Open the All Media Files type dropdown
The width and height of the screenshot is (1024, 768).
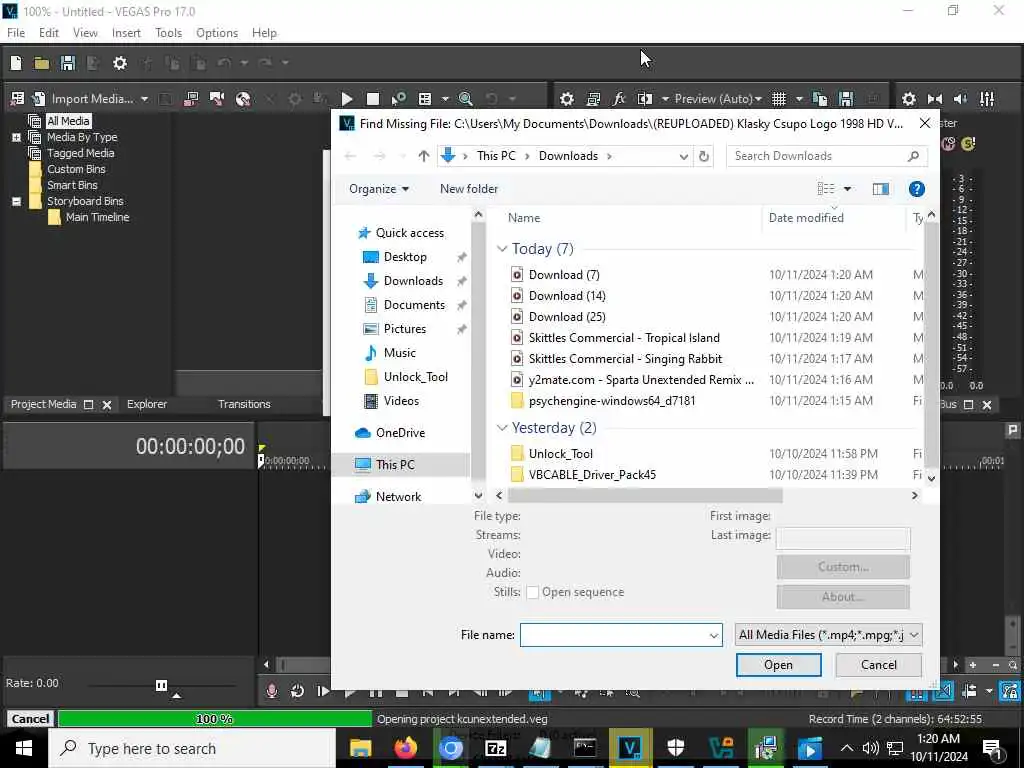coord(828,635)
